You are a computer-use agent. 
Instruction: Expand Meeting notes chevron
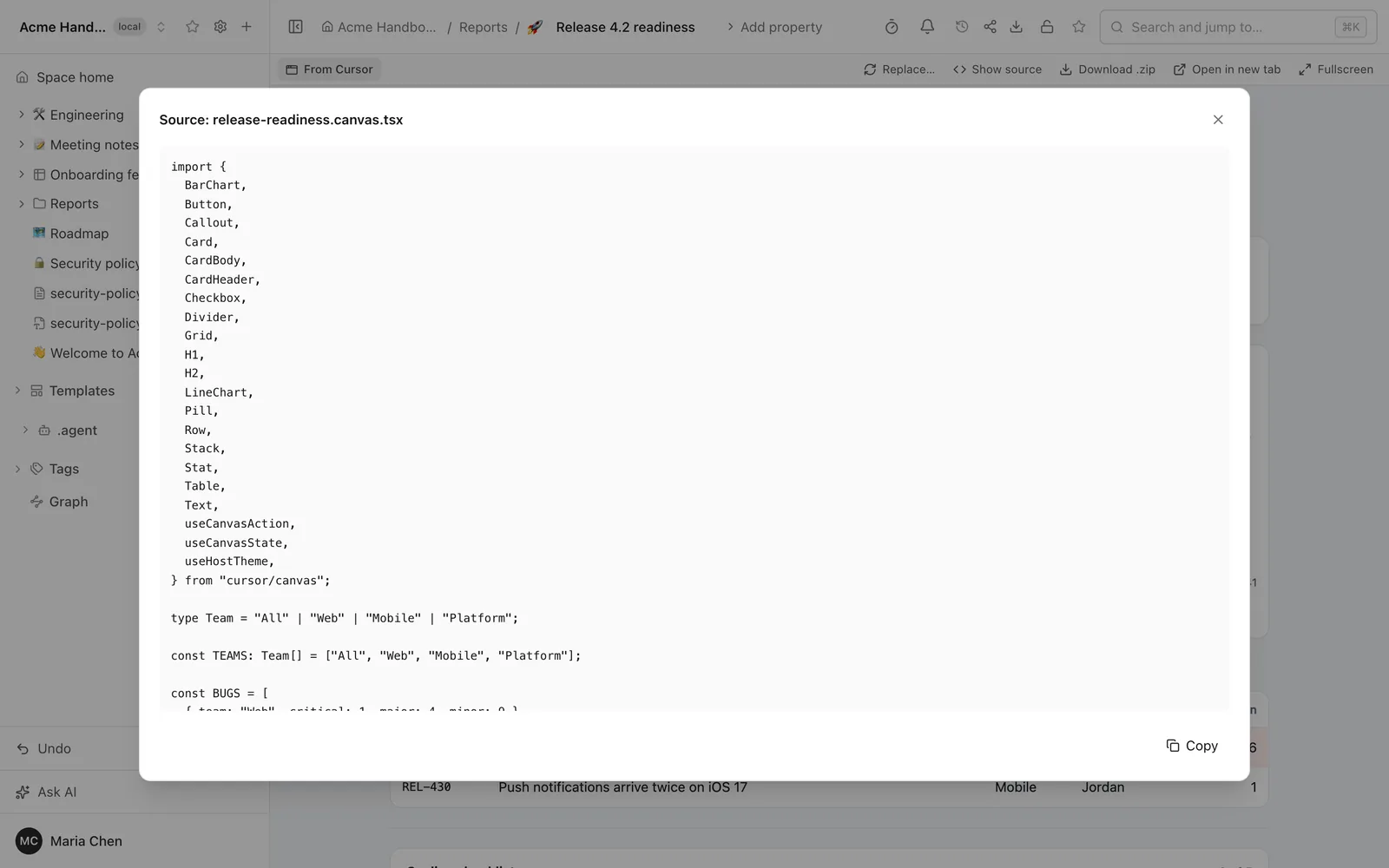pos(22,145)
